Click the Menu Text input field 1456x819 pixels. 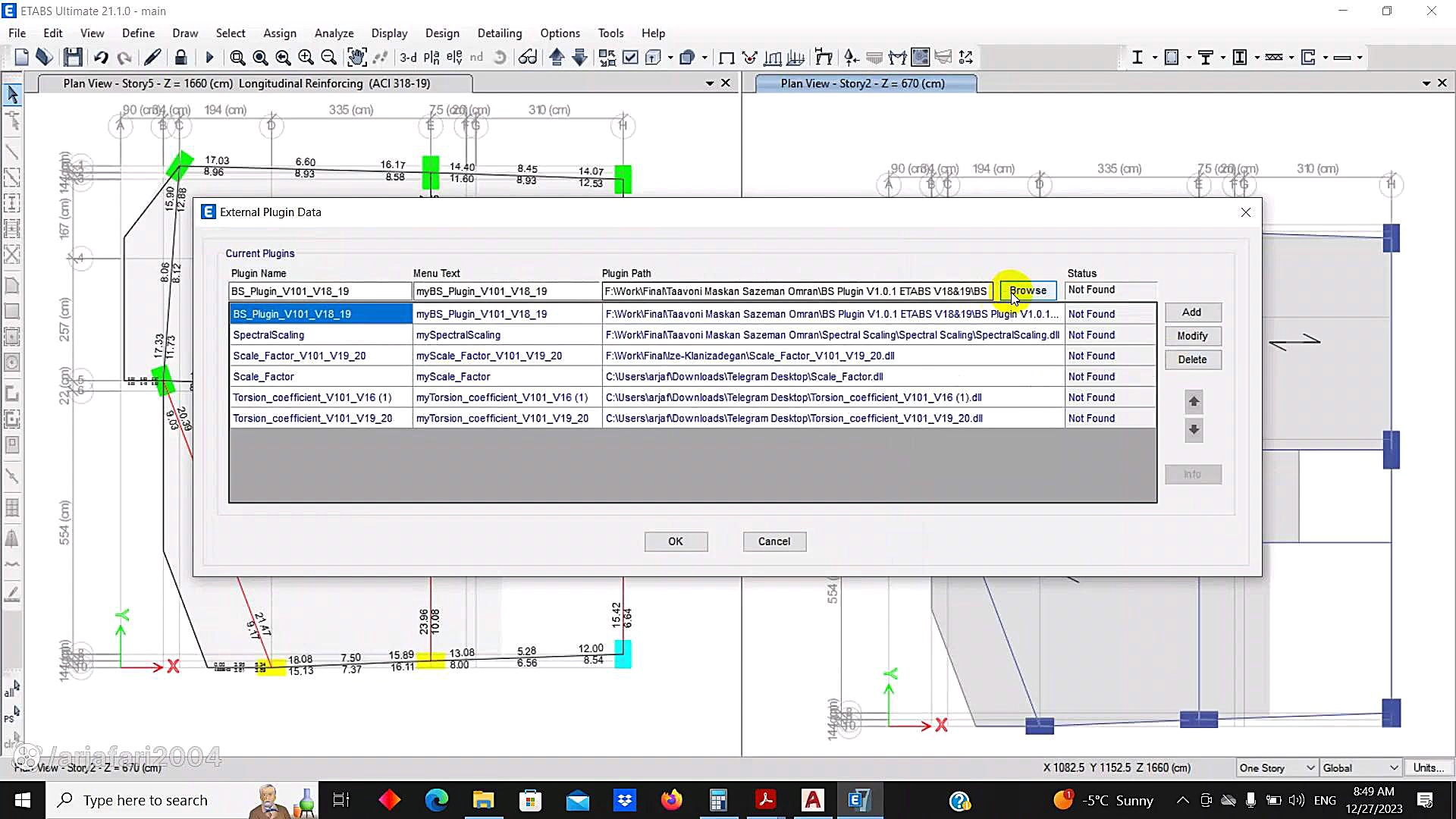[506, 291]
